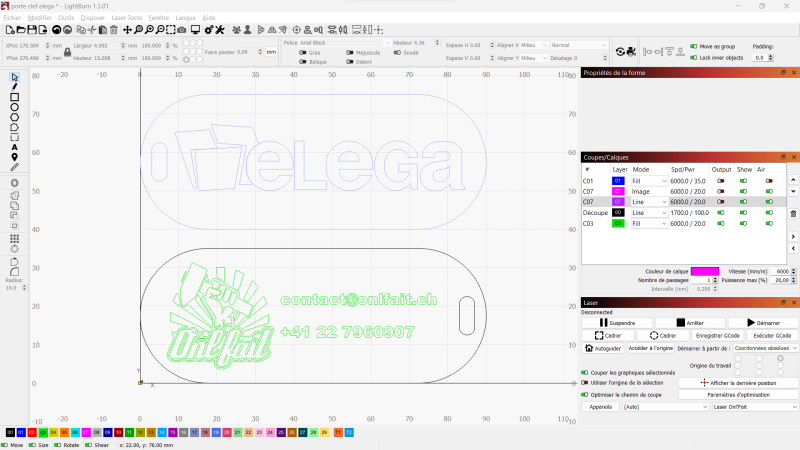Image resolution: width=800 pixels, height=450 pixels.
Task: Click the Pan/Move view arrows icon
Action: pos(128,30)
